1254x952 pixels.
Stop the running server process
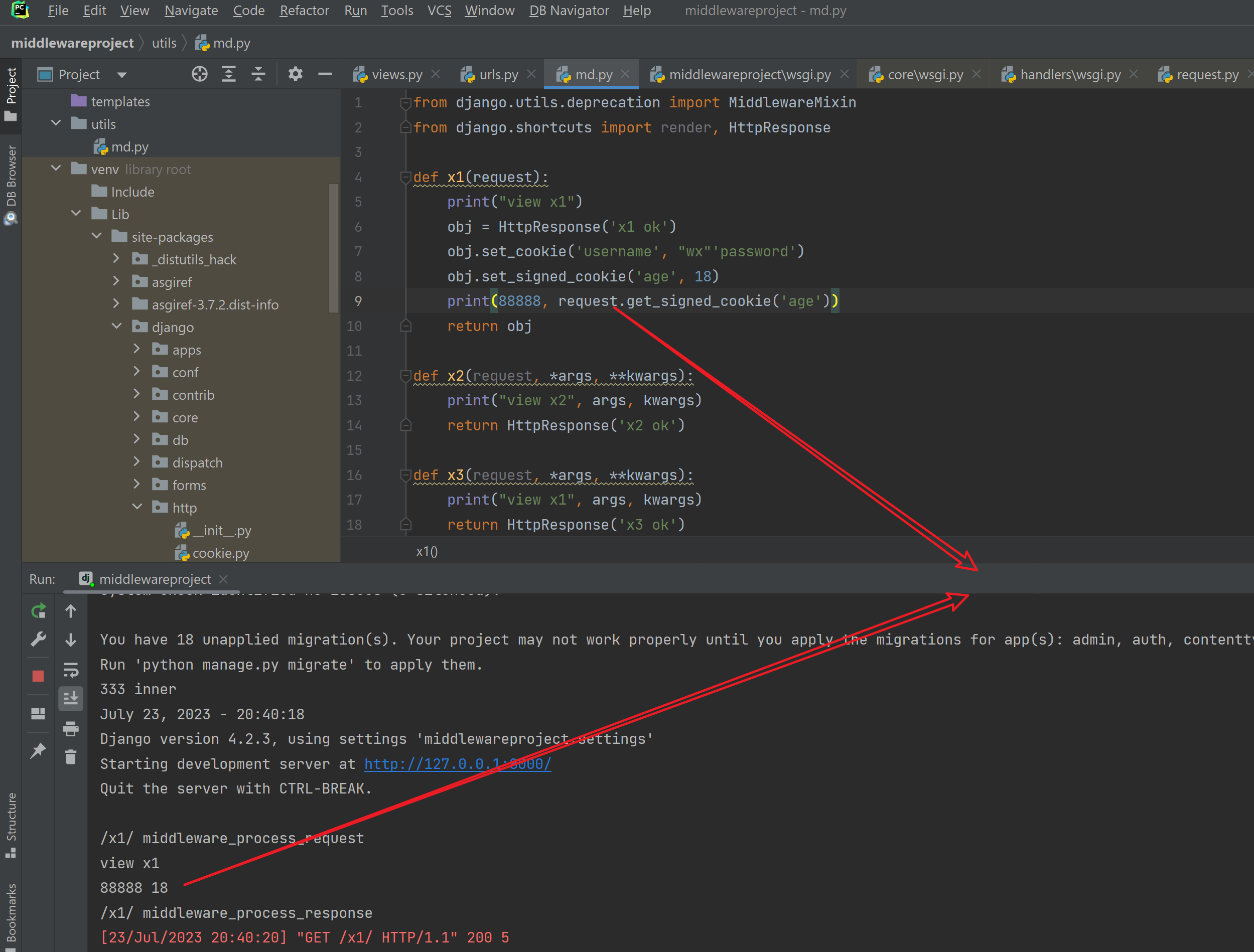point(38,676)
